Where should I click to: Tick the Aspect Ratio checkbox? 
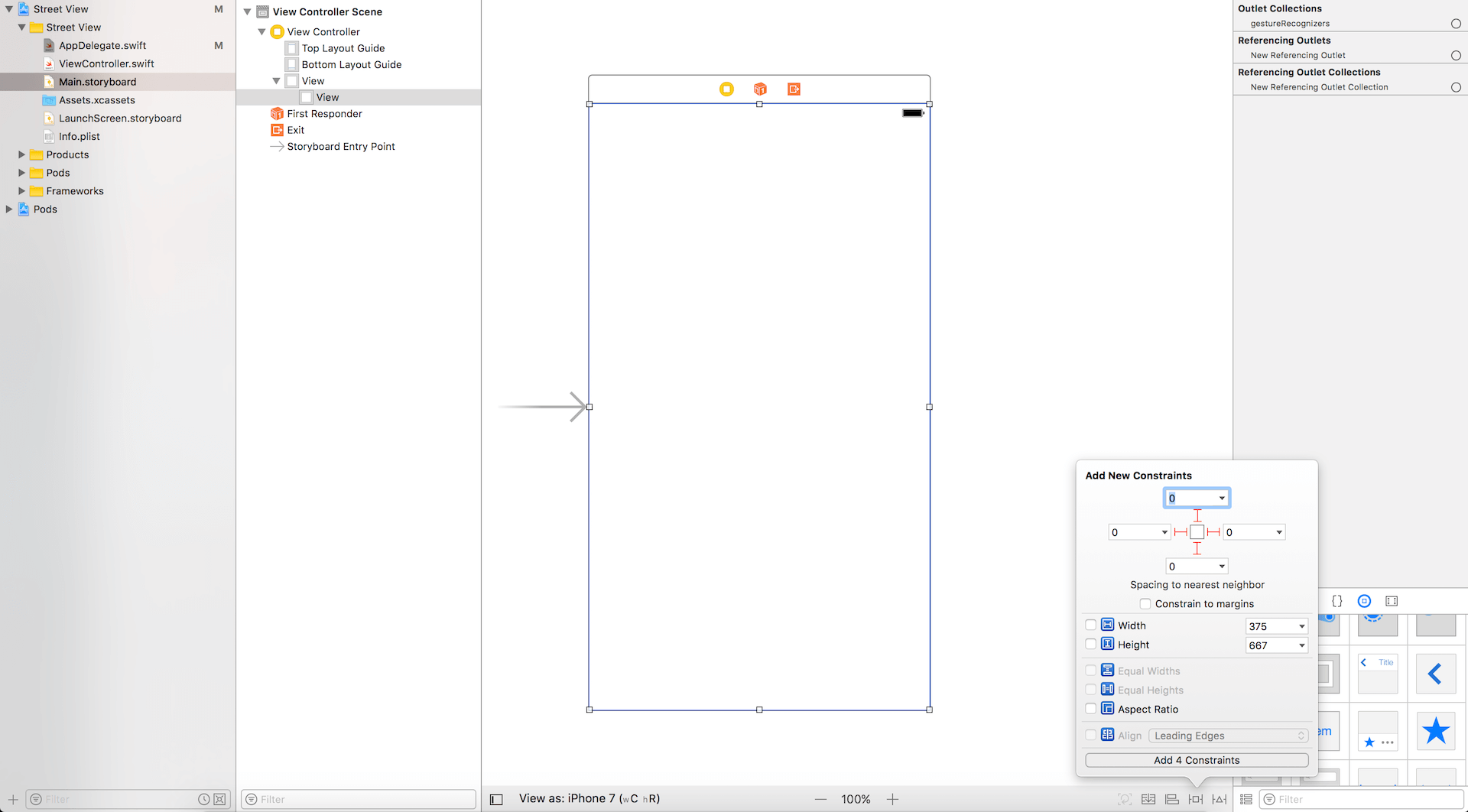1091,709
